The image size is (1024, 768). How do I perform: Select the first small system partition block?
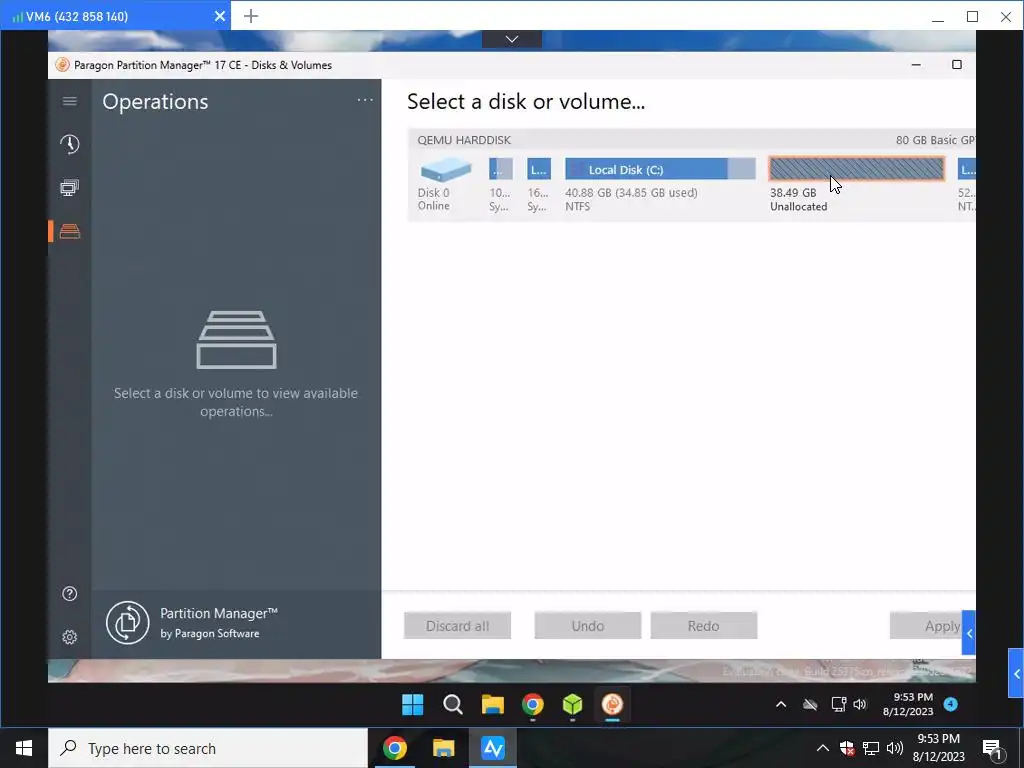(501, 169)
